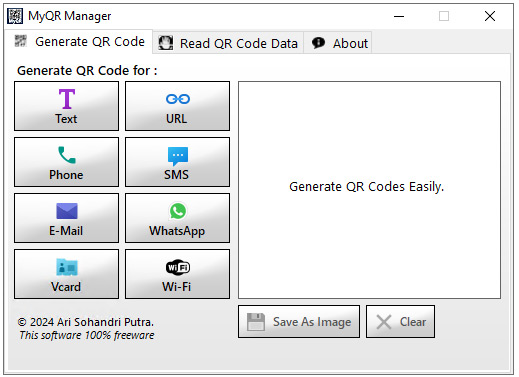Go to the About tab

[338, 43]
